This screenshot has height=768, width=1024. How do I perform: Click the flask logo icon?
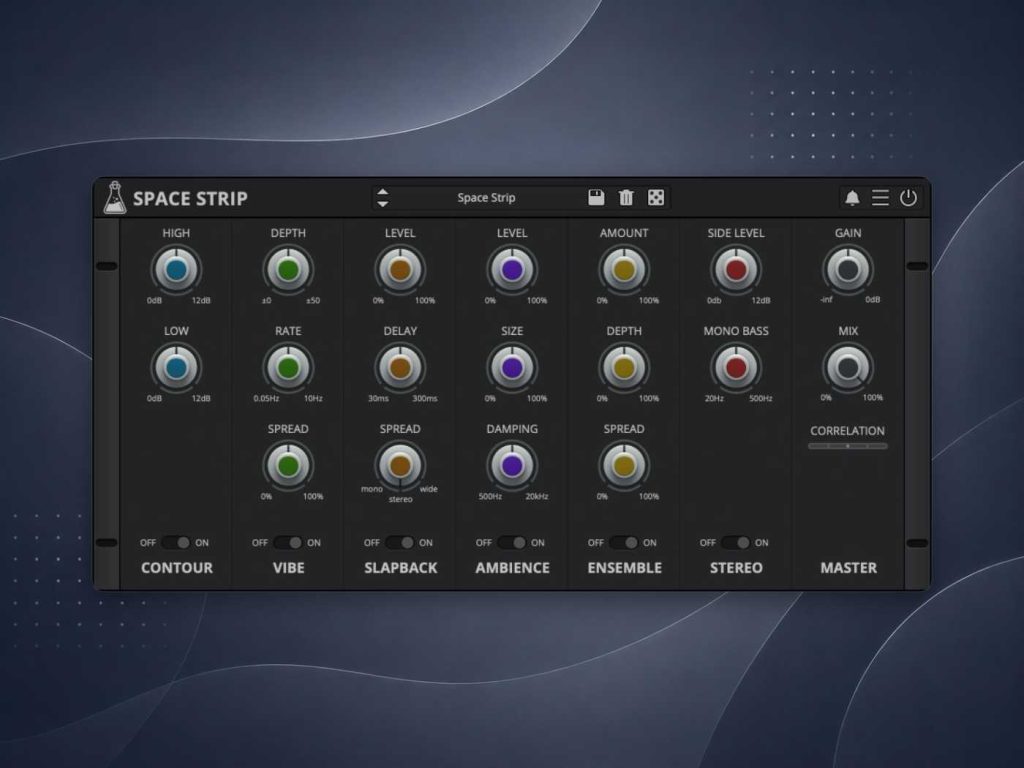(x=115, y=198)
